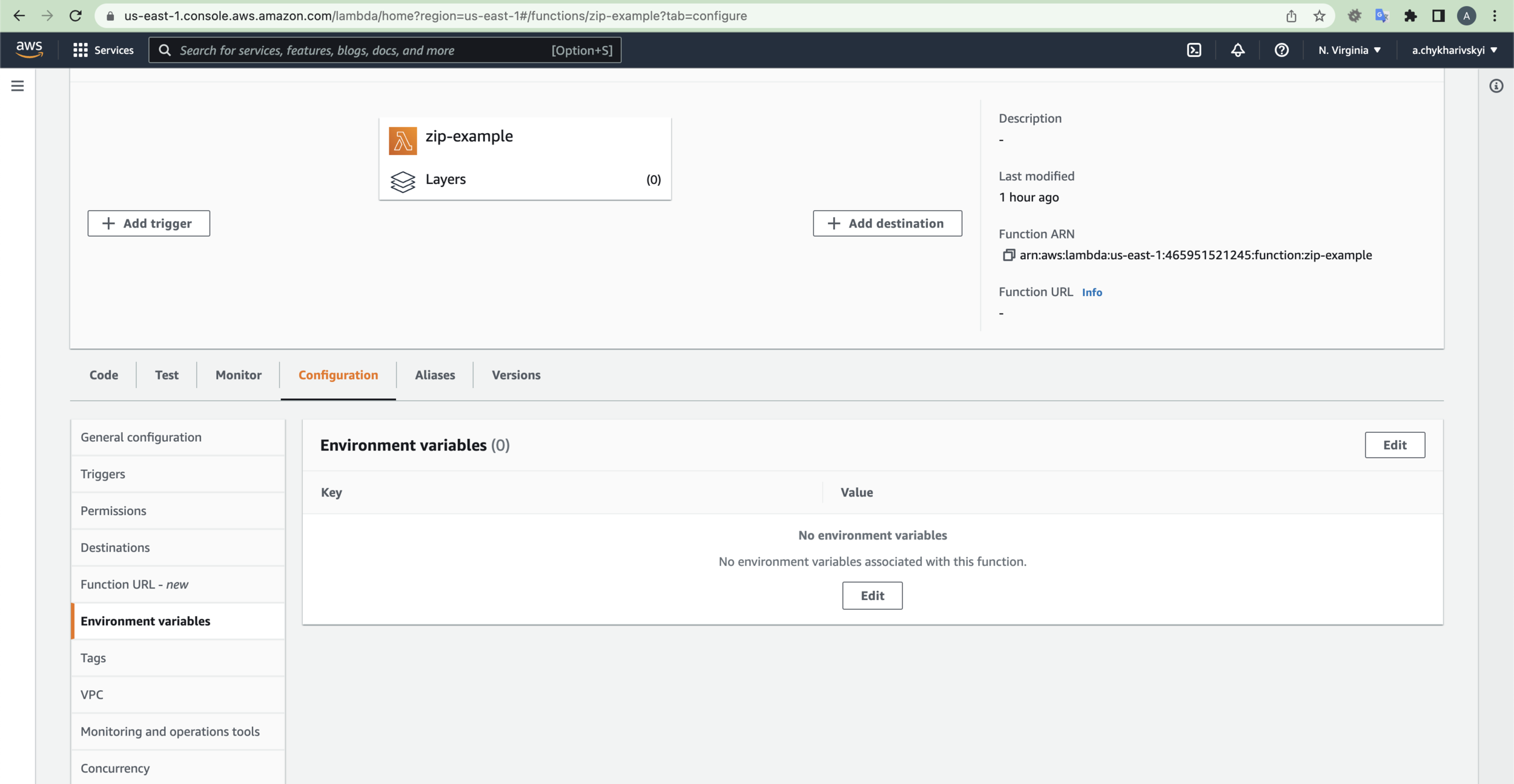Expand the N. Virginia region dropdown
1514x784 pixels.
point(1349,50)
